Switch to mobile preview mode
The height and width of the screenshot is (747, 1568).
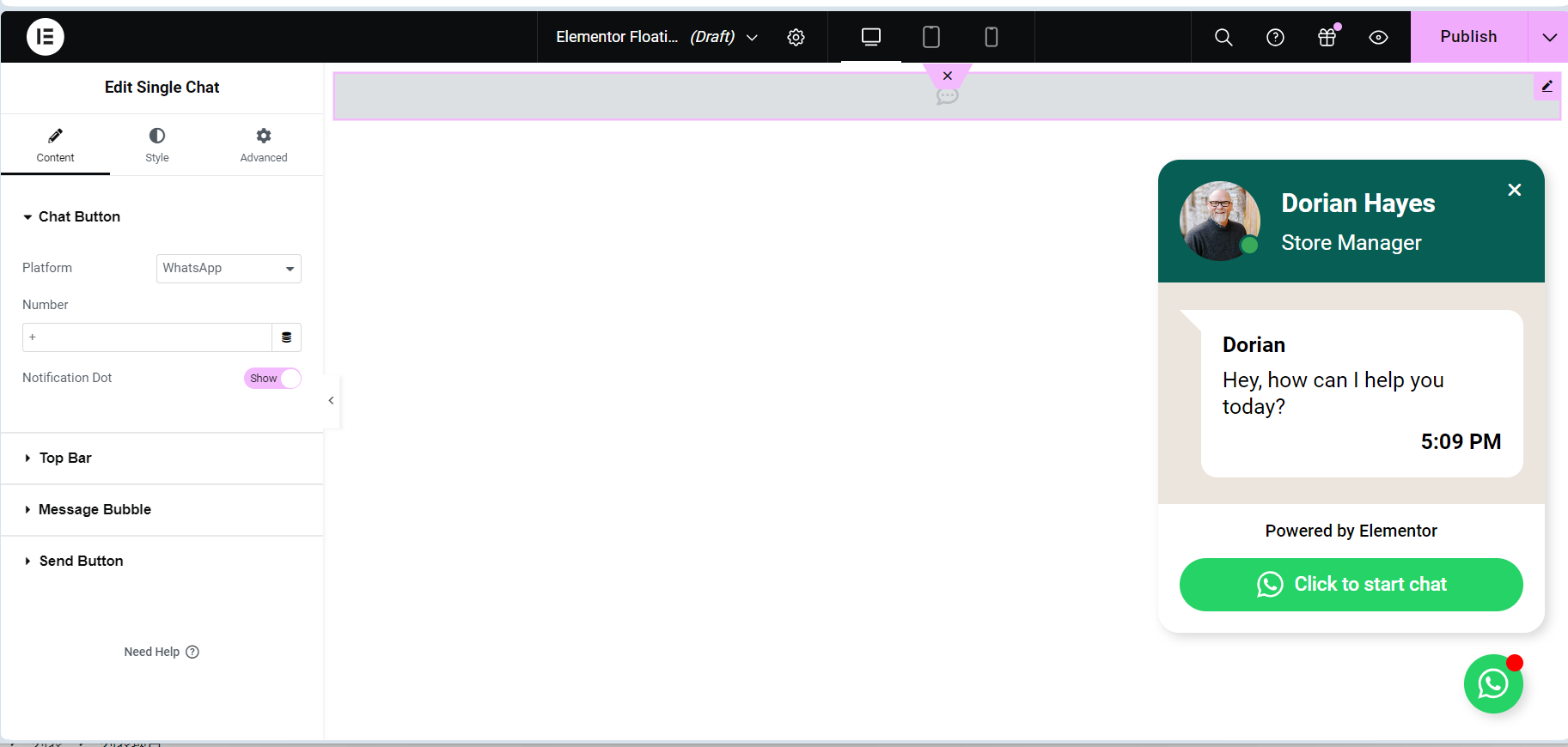(991, 37)
